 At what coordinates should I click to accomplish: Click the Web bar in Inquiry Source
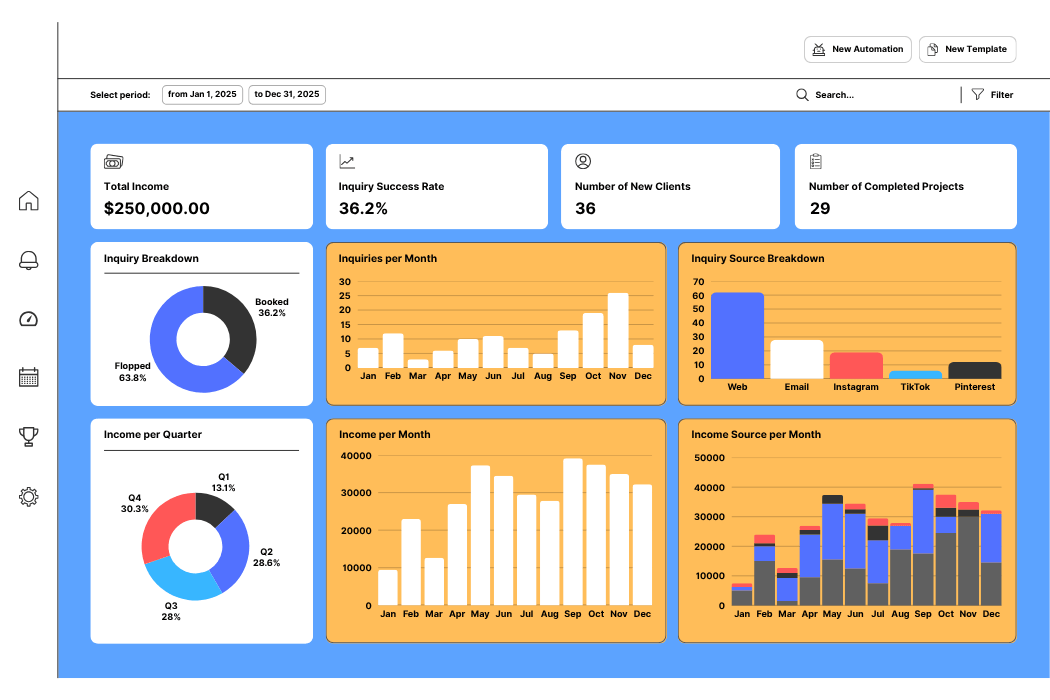[737, 335]
